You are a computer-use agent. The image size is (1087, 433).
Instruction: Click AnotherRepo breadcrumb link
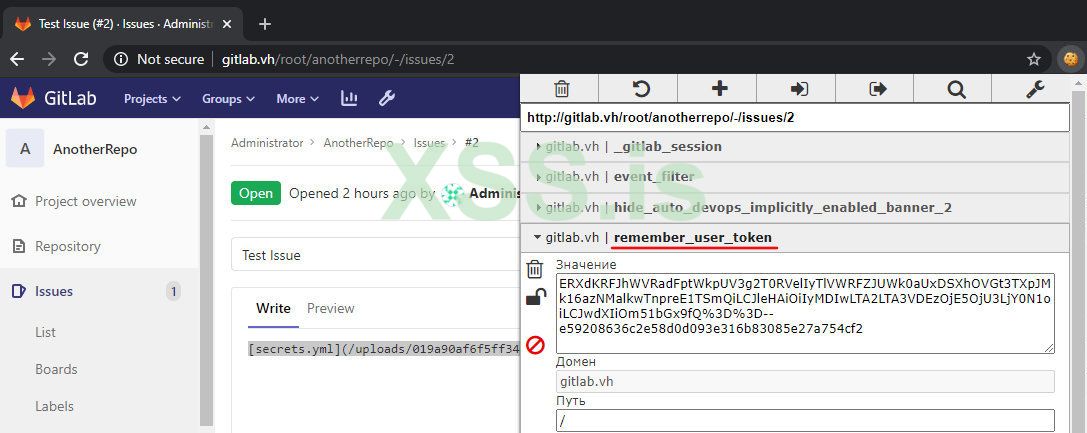358,143
